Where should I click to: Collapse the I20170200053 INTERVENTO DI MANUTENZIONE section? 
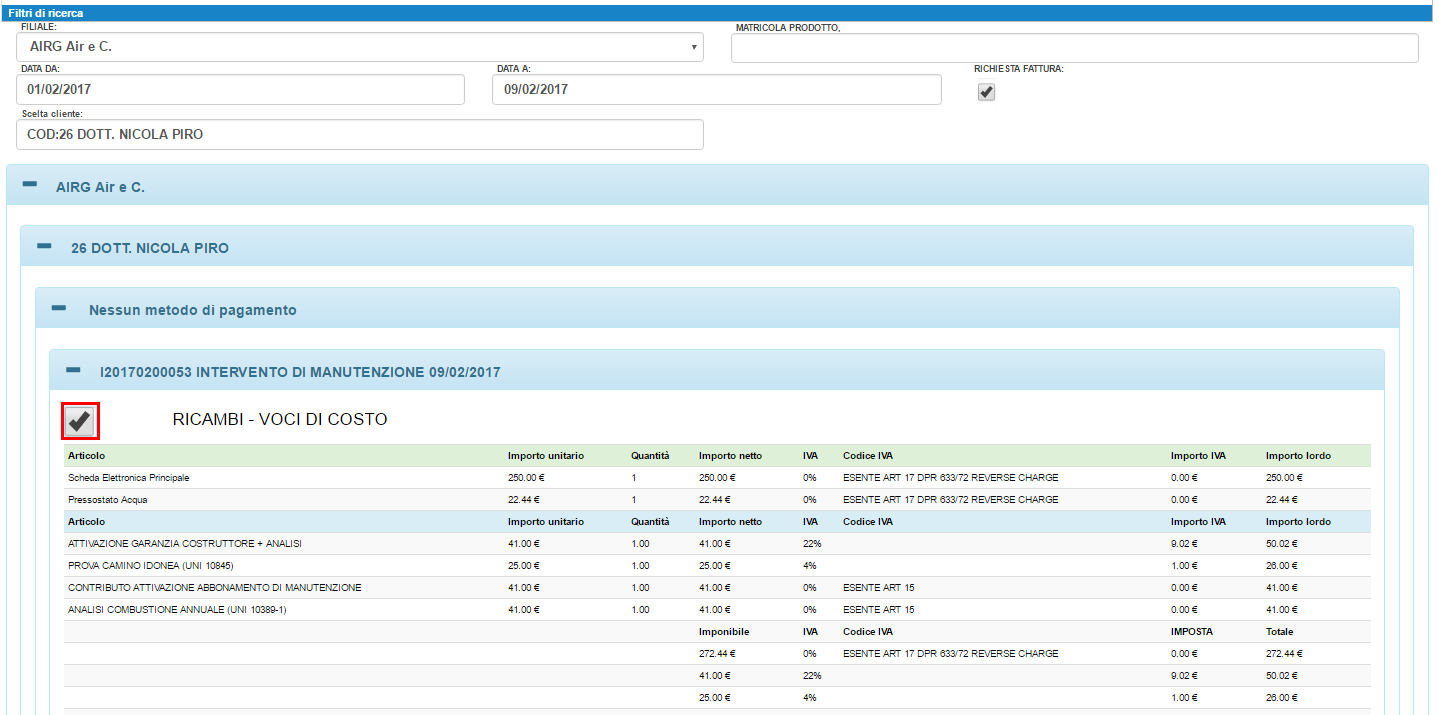coord(73,371)
